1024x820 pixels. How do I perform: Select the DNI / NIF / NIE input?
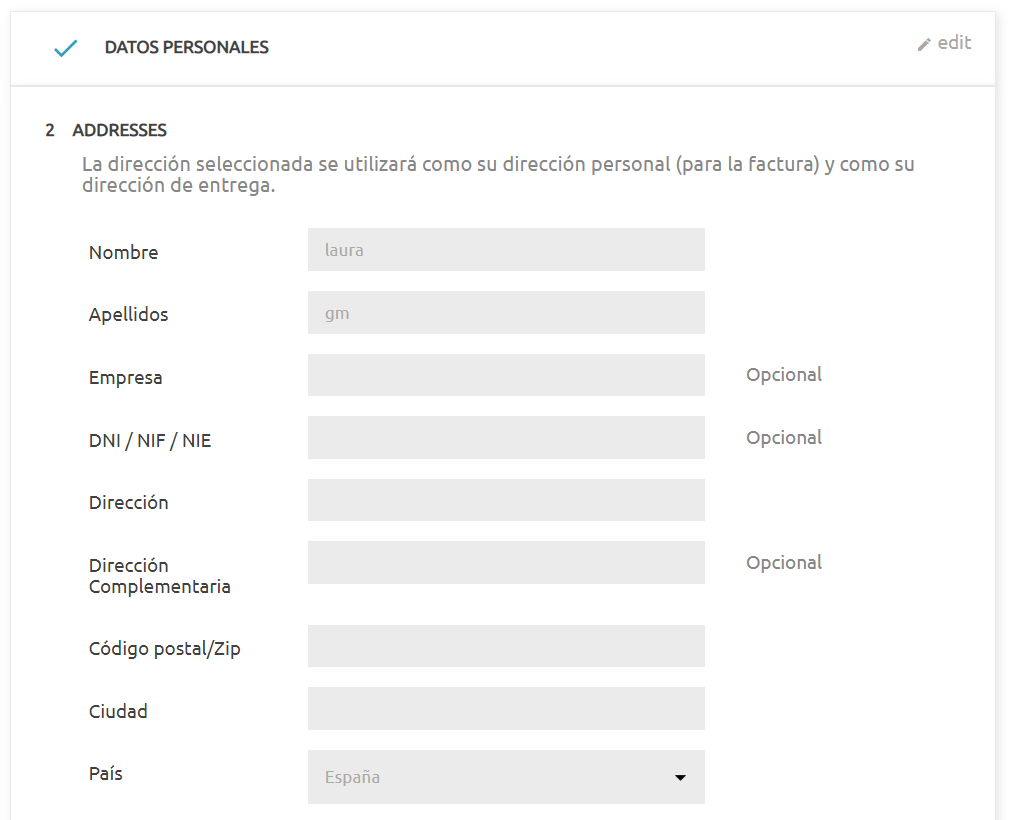(506, 438)
